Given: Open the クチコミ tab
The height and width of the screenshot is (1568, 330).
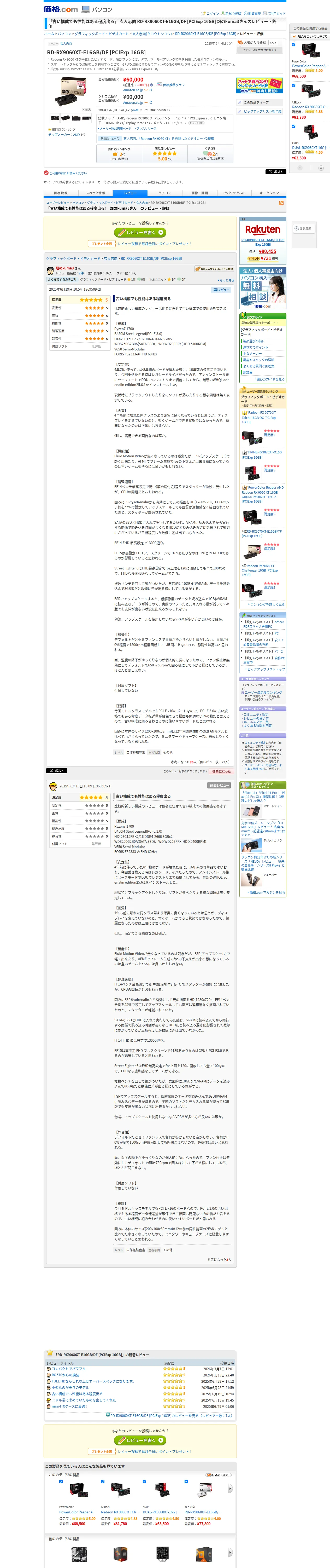Looking at the screenshot, I should coord(165,193).
